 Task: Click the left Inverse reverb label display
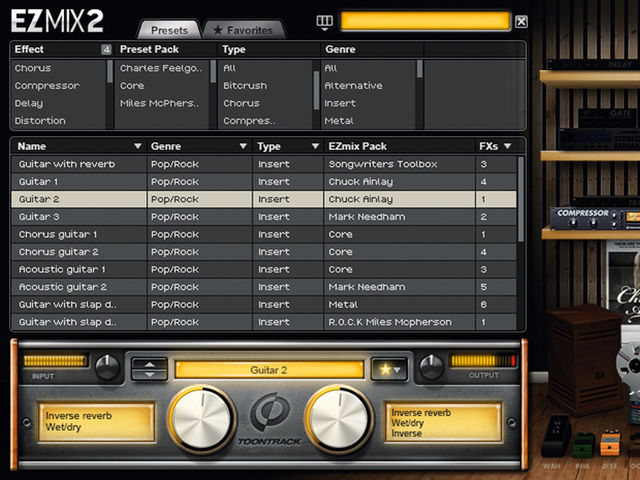click(96, 422)
